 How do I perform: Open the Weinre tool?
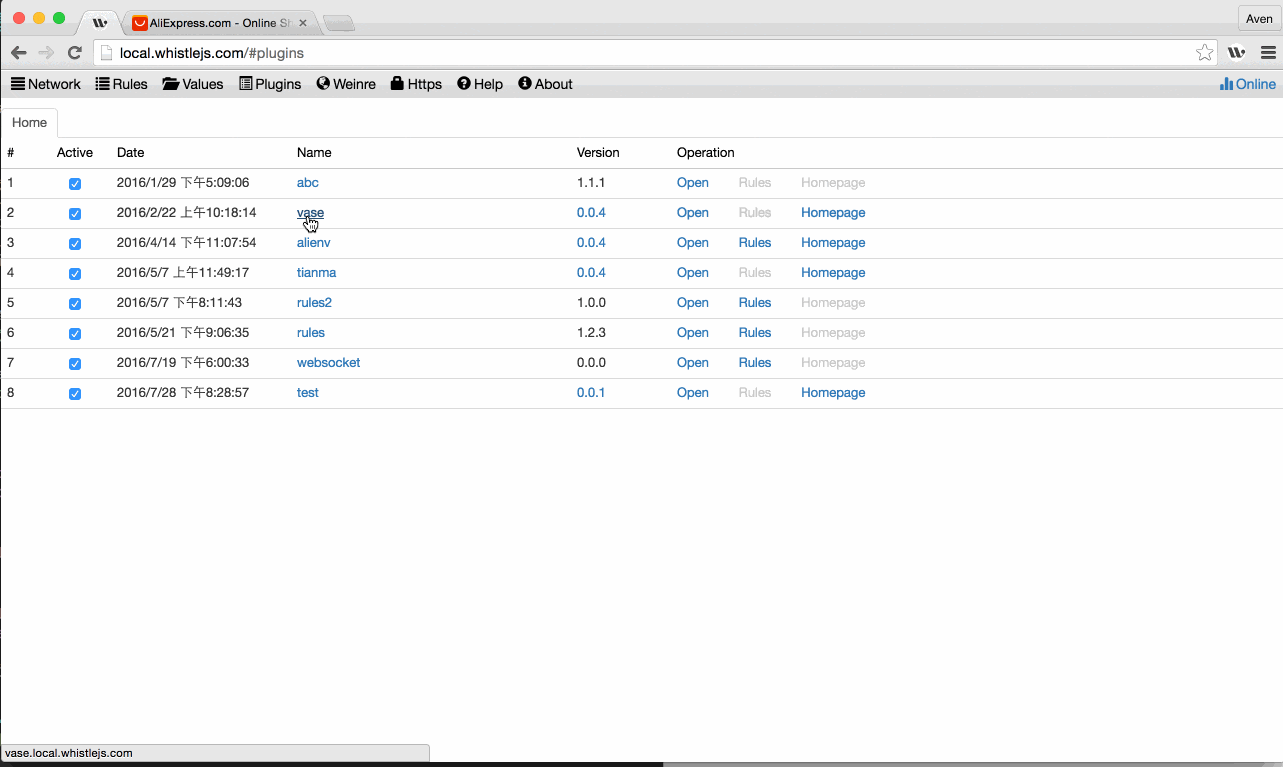tap(346, 84)
